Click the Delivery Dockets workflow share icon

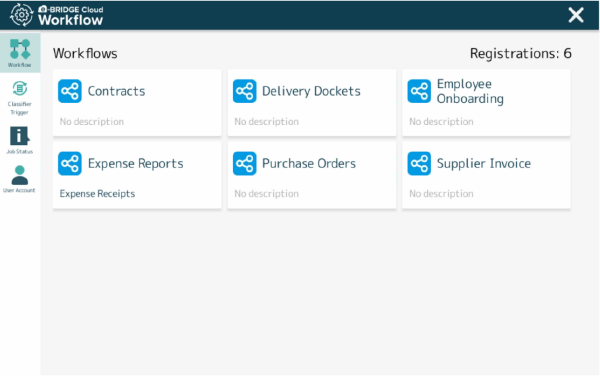tap(245, 91)
